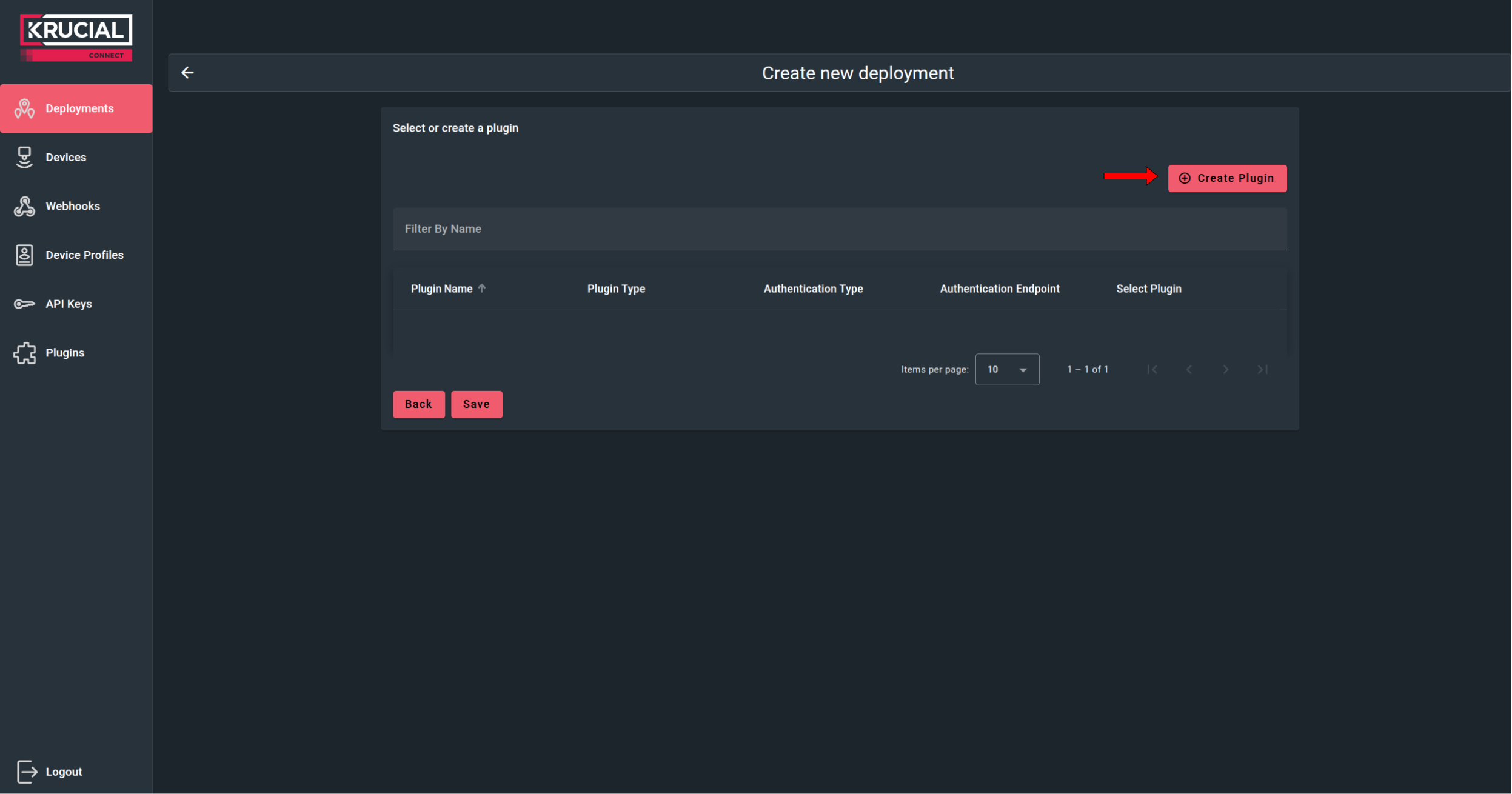1512x794 pixels.
Task: Click the Logout door icon at bottom
Action: click(x=27, y=771)
